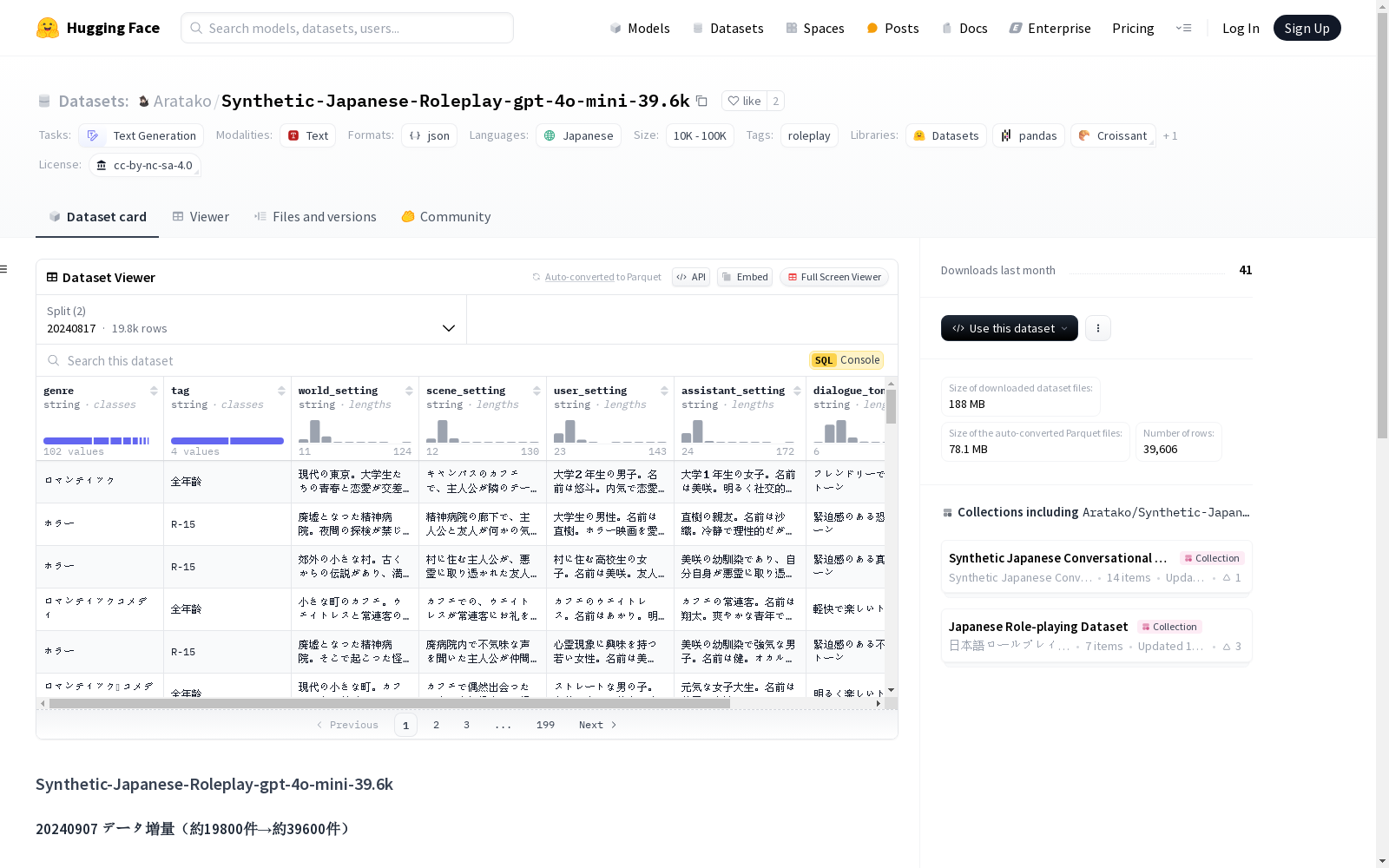Click the genre classes distribution bar
The image size is (1389, 868).
[x=96, y=441]
